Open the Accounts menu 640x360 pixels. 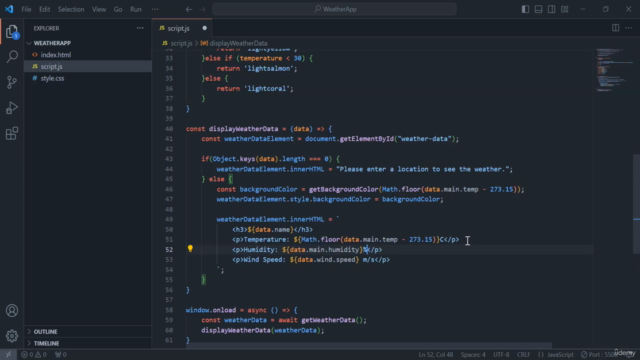pyautogui.click(x=12, y=311)
